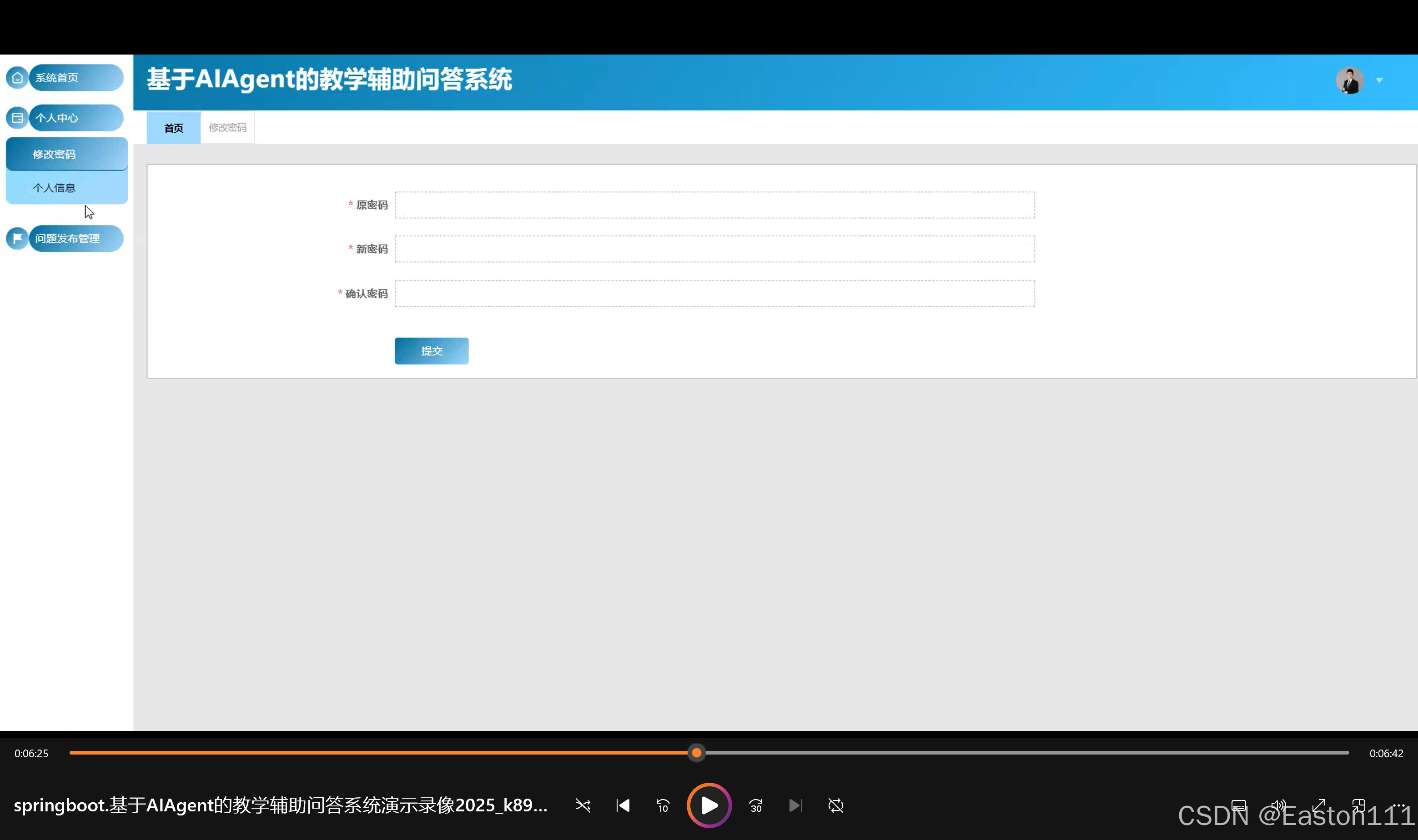
Task: Click the volume speaker icon
Action: pos(1278,805)
